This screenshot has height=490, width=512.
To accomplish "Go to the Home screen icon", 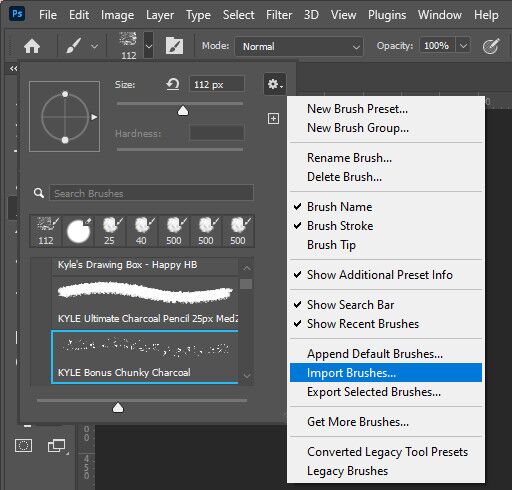I will pyautogui.click(x=32, y=46).
